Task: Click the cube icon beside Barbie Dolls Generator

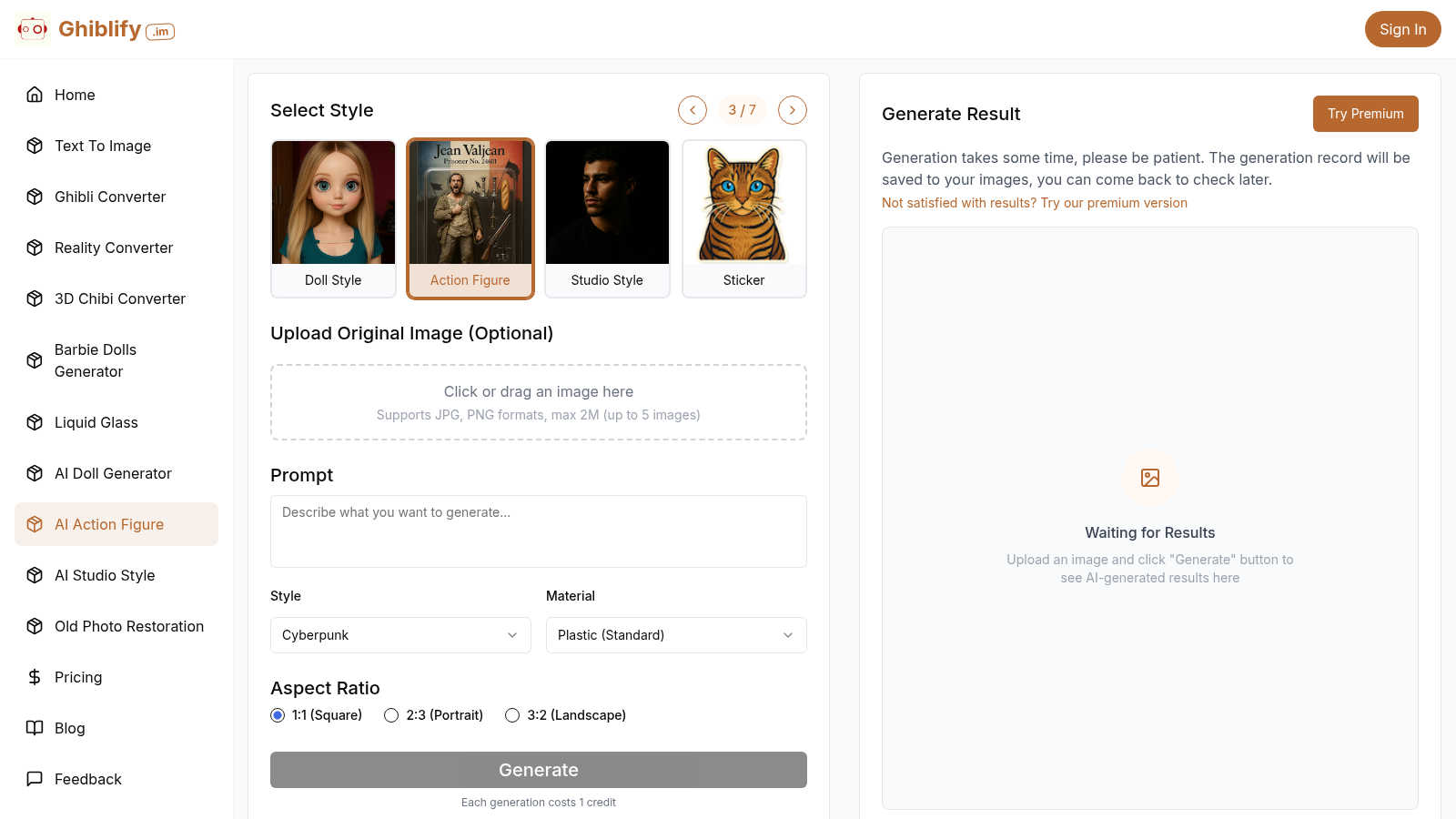Action: click(x=35, y=360)
